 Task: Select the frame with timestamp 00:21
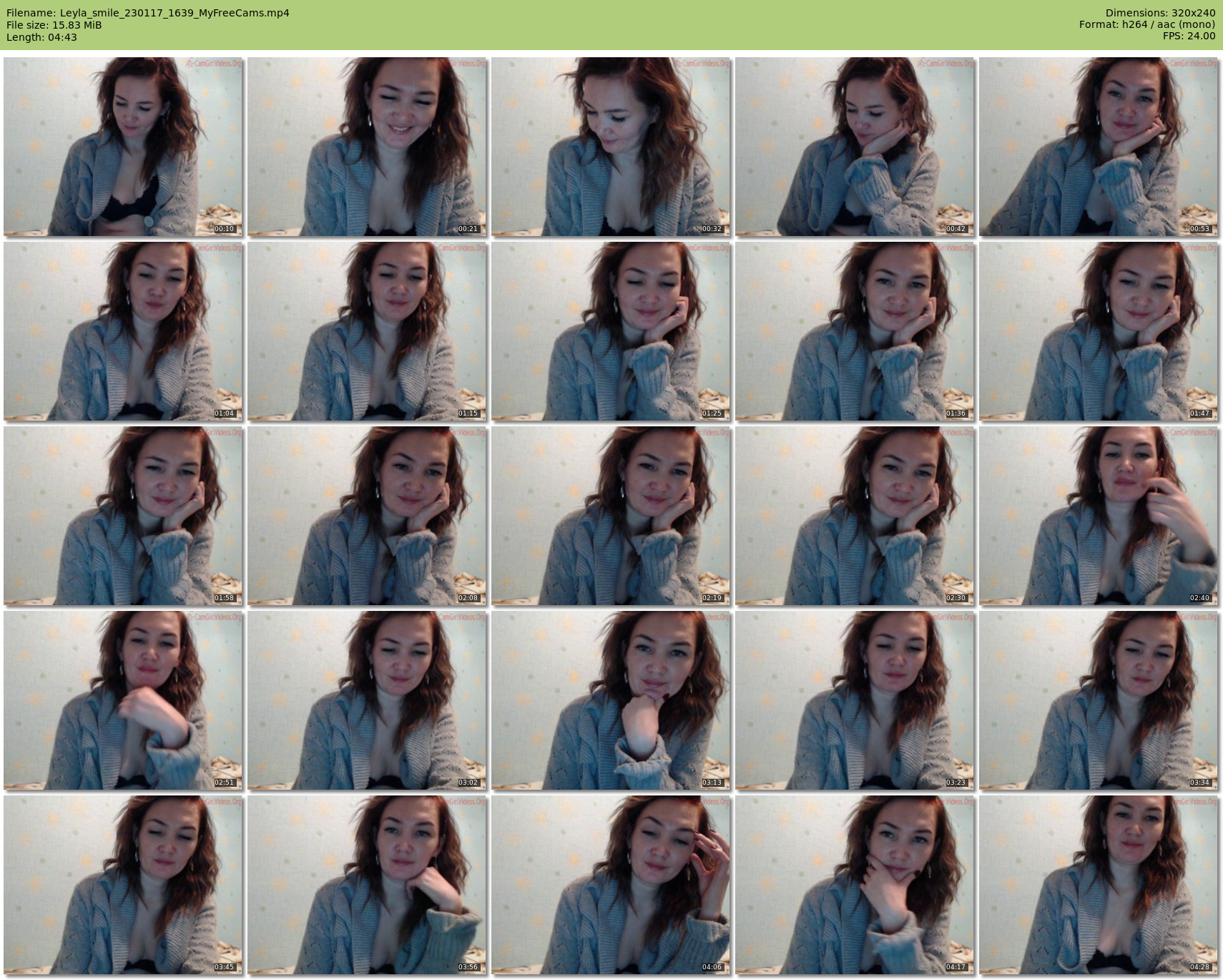coord(367,147)
